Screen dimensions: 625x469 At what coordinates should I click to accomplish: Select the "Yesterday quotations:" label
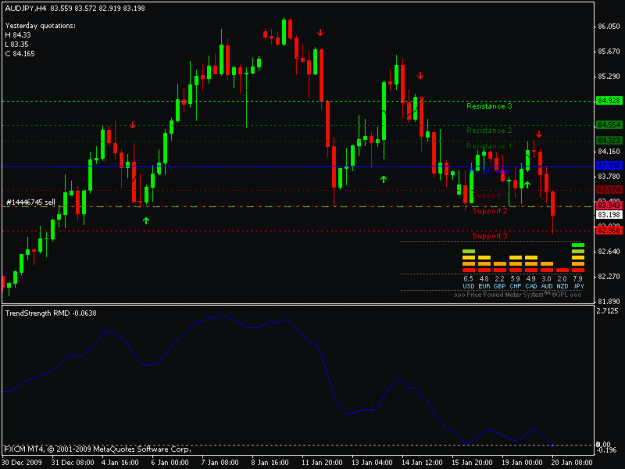(40, 26)
